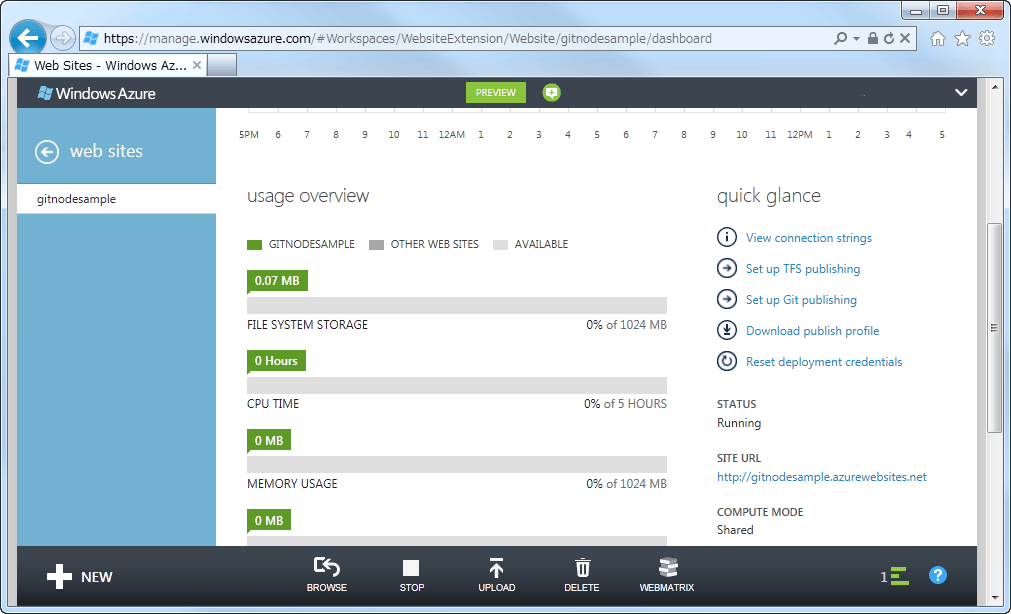Click the Set up TFS publishing arrow icon
Image resolution: width=1011 pixels, height=614 pixels.
click(x=727, y=268)
